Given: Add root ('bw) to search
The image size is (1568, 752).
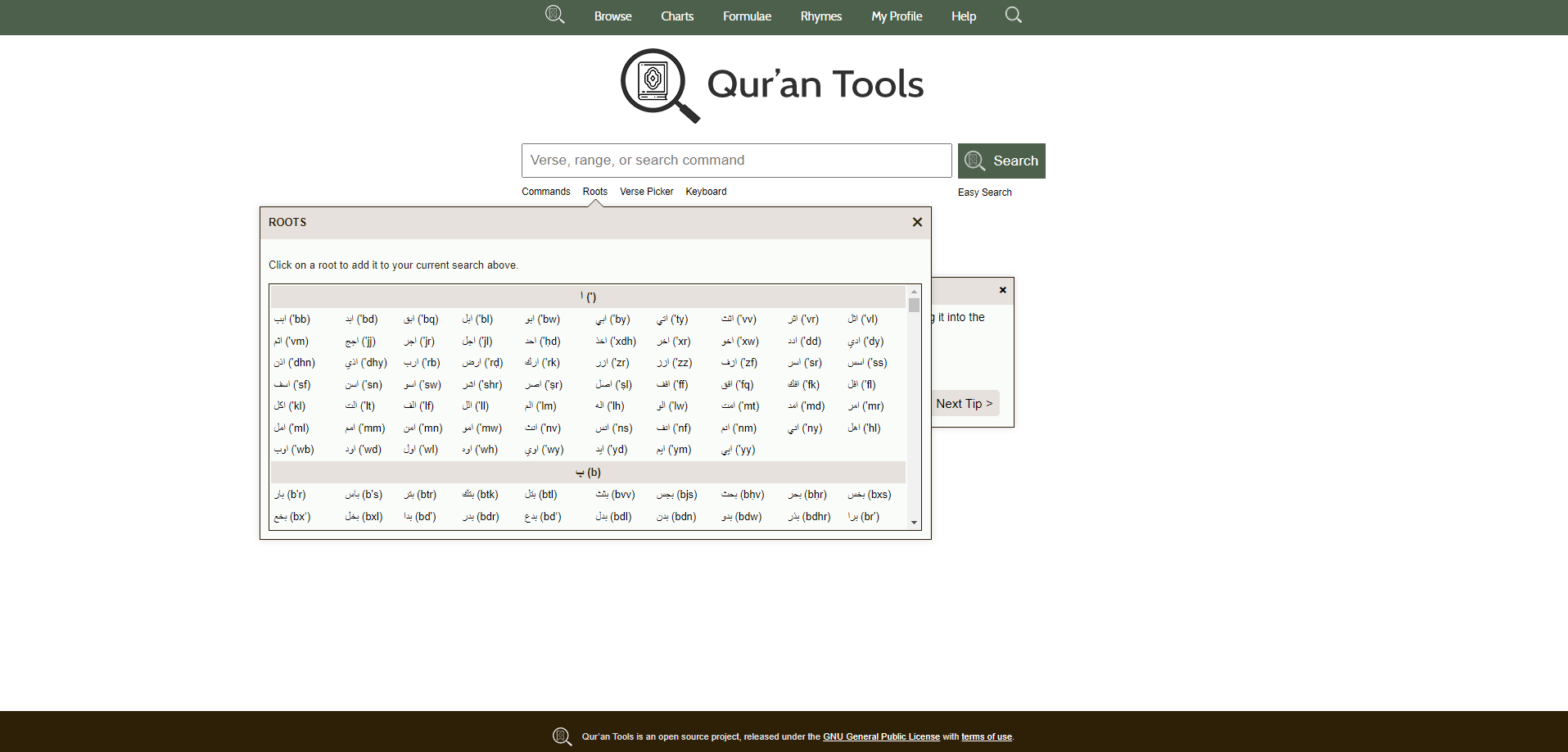Looking at the screenshot, I should [543, 319].
